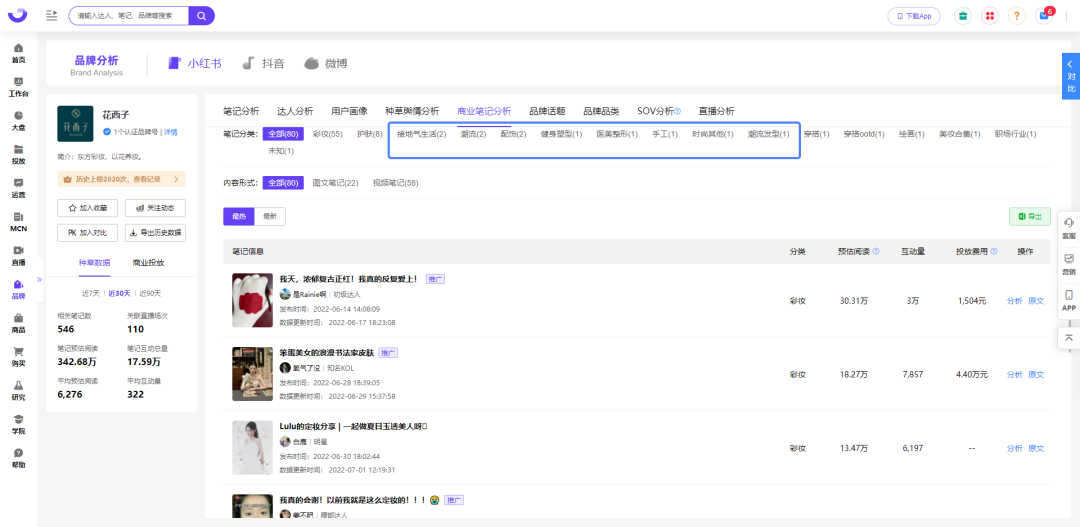1080x527 pixels.
Task: Filter content by 视频笔记(58)
Action: [395, 183]
